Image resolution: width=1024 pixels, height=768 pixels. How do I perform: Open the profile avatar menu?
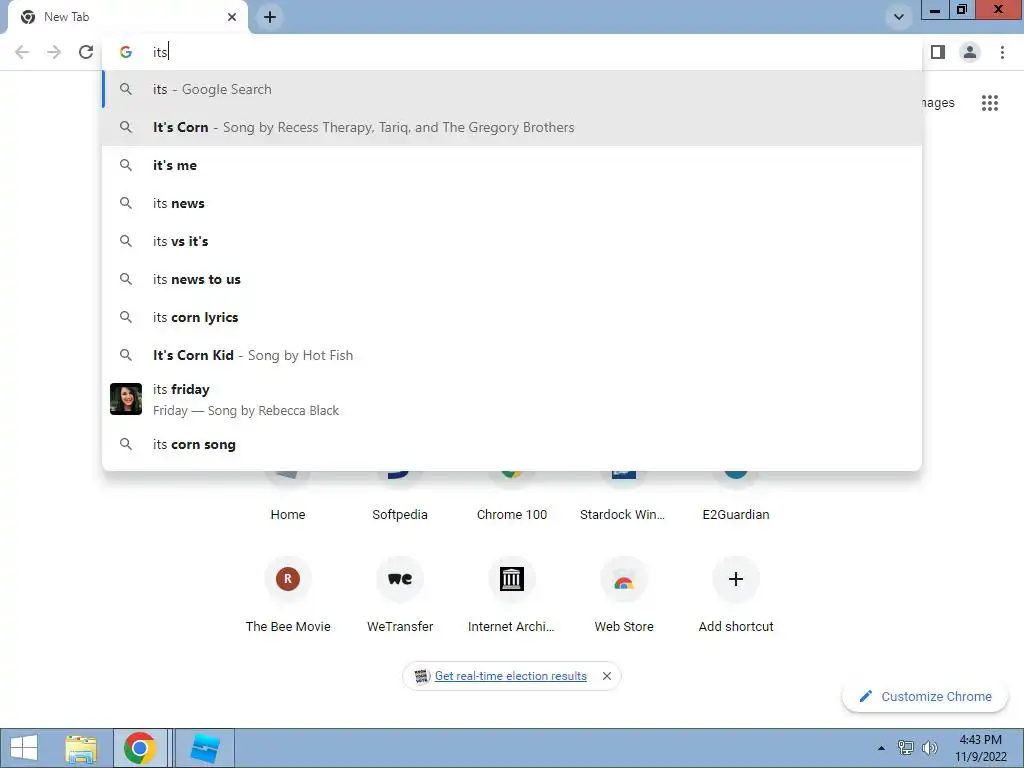970,52
